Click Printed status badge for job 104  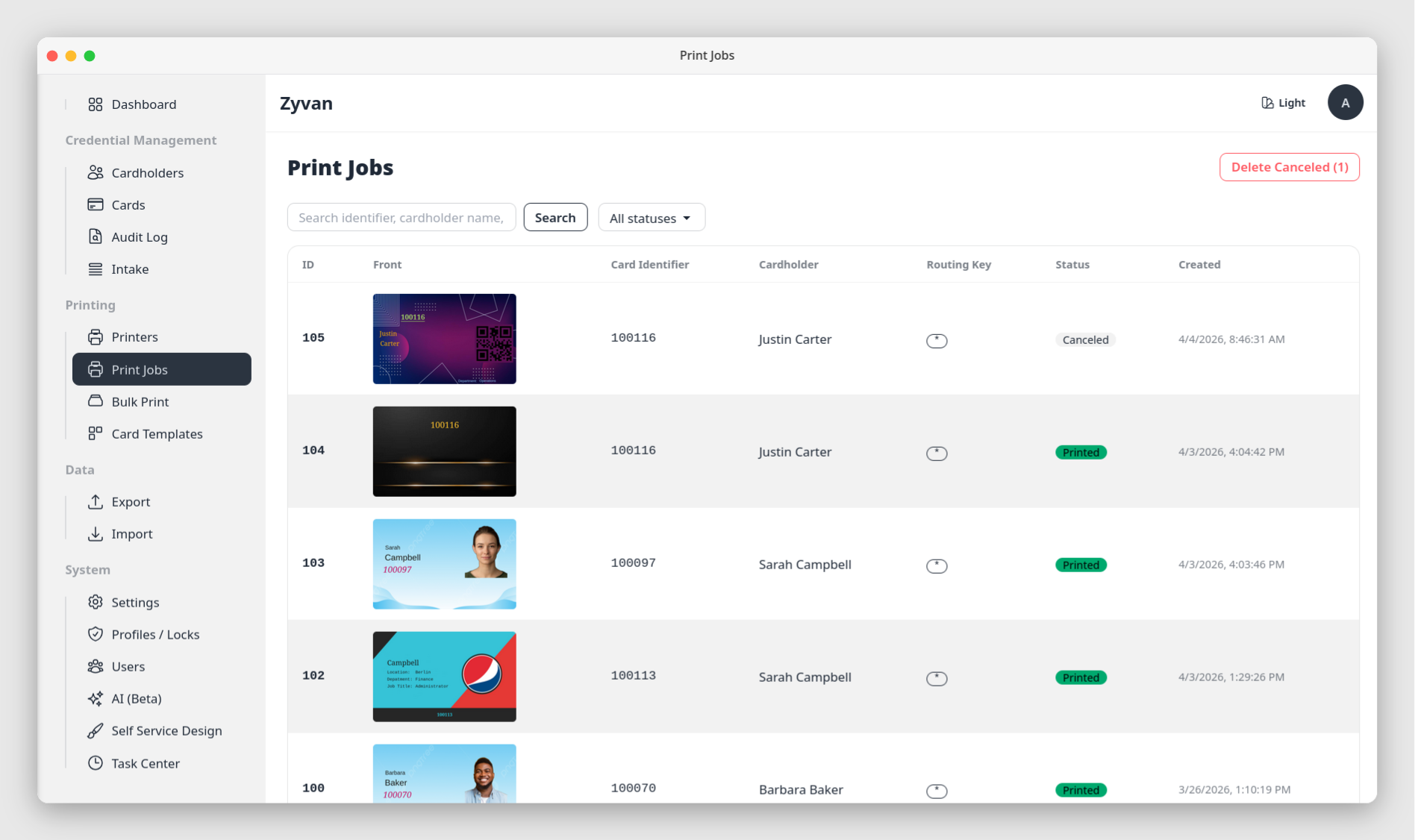[x=1081, y=452]
